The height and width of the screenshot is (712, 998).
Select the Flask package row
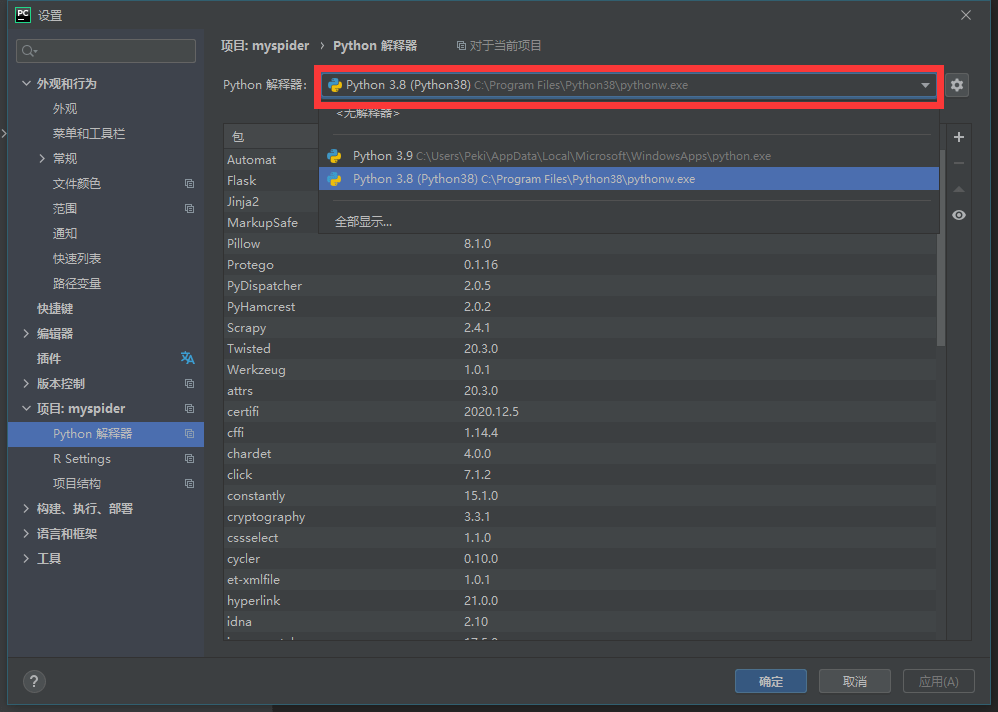coord(272,181)
